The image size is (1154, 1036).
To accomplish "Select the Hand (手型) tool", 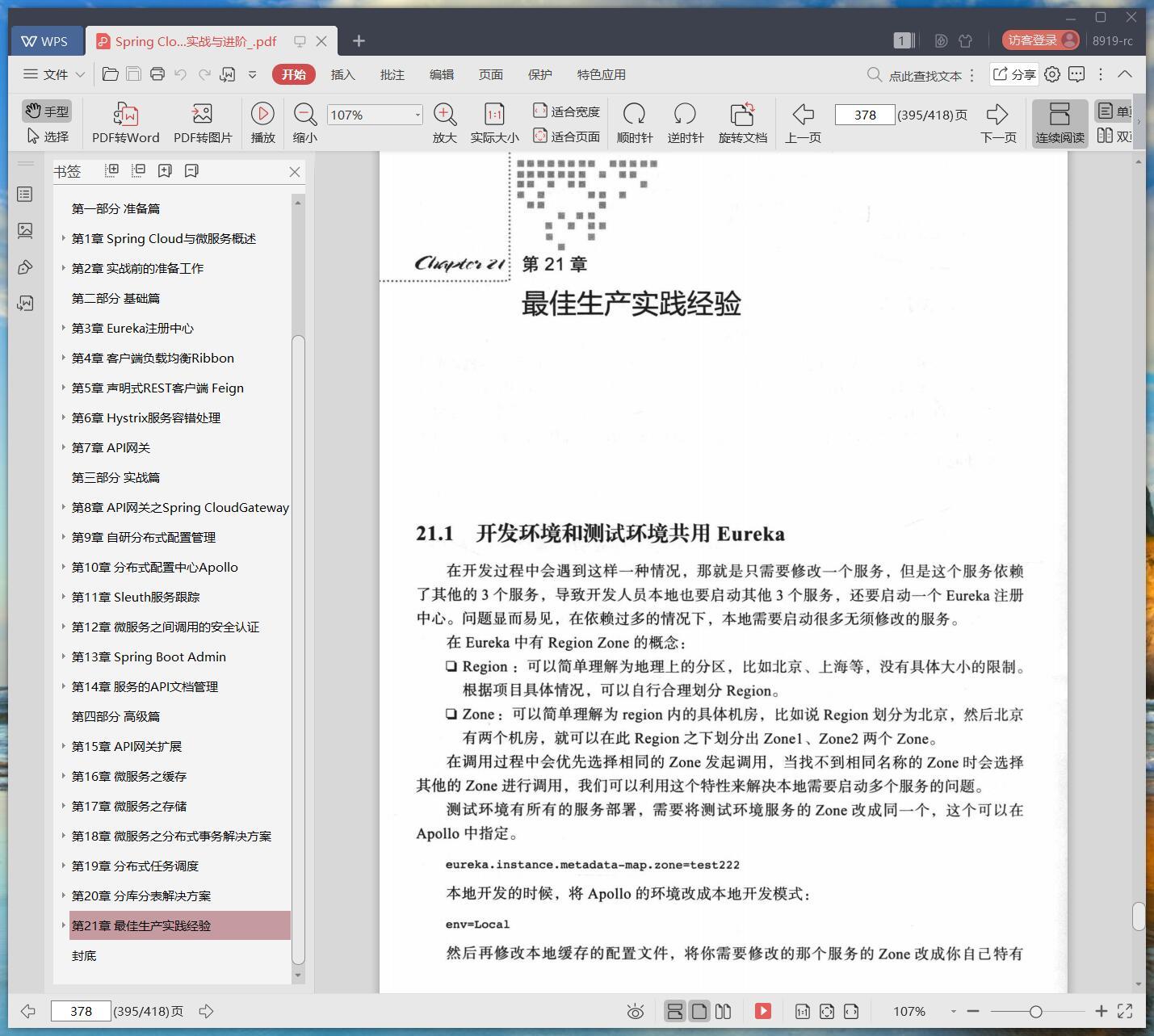I will click(47, 111).
